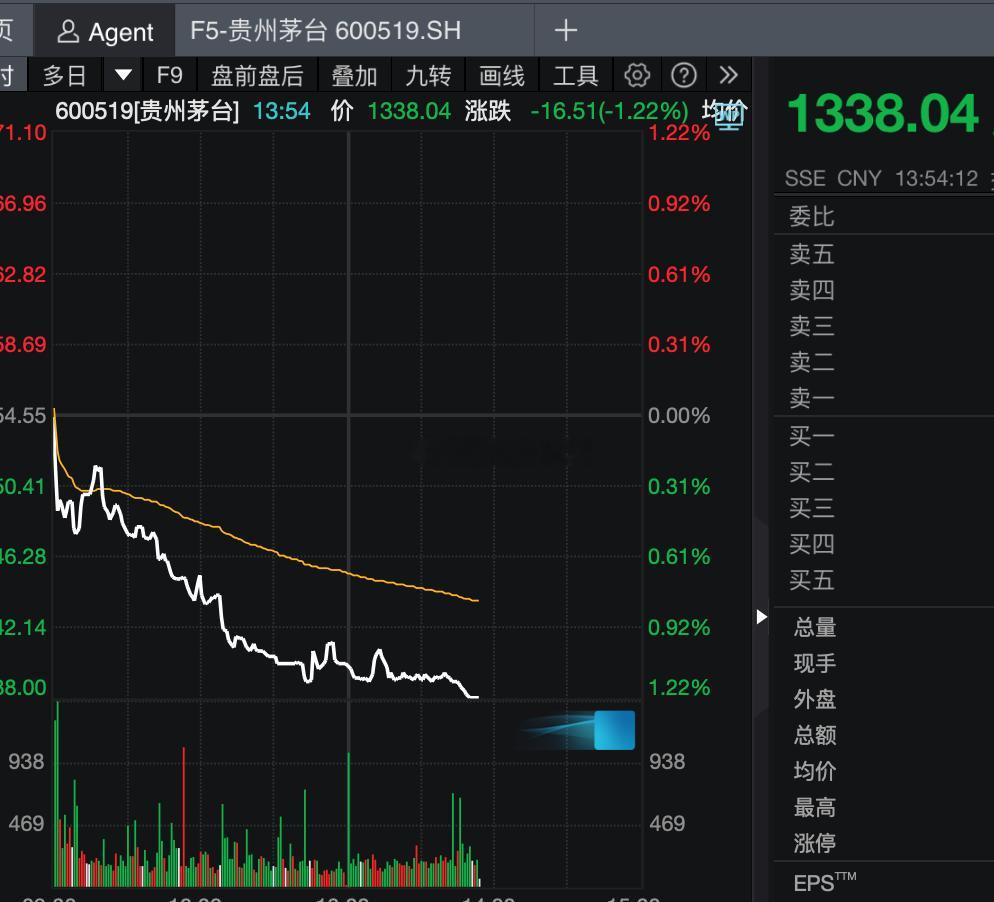Screen dimensions: 994x902
Task: Click the 13:54 time in chart header
Action: pos(281,111)
